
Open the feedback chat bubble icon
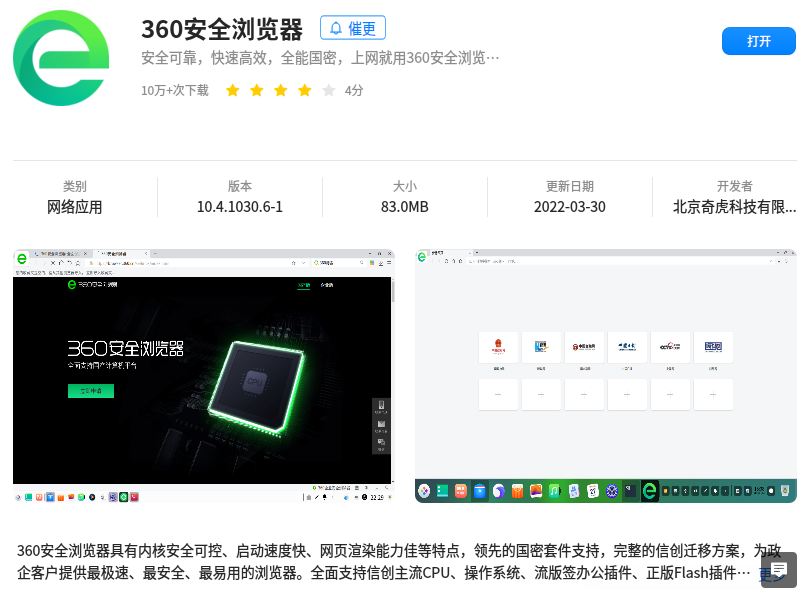[x=779, y=570]
